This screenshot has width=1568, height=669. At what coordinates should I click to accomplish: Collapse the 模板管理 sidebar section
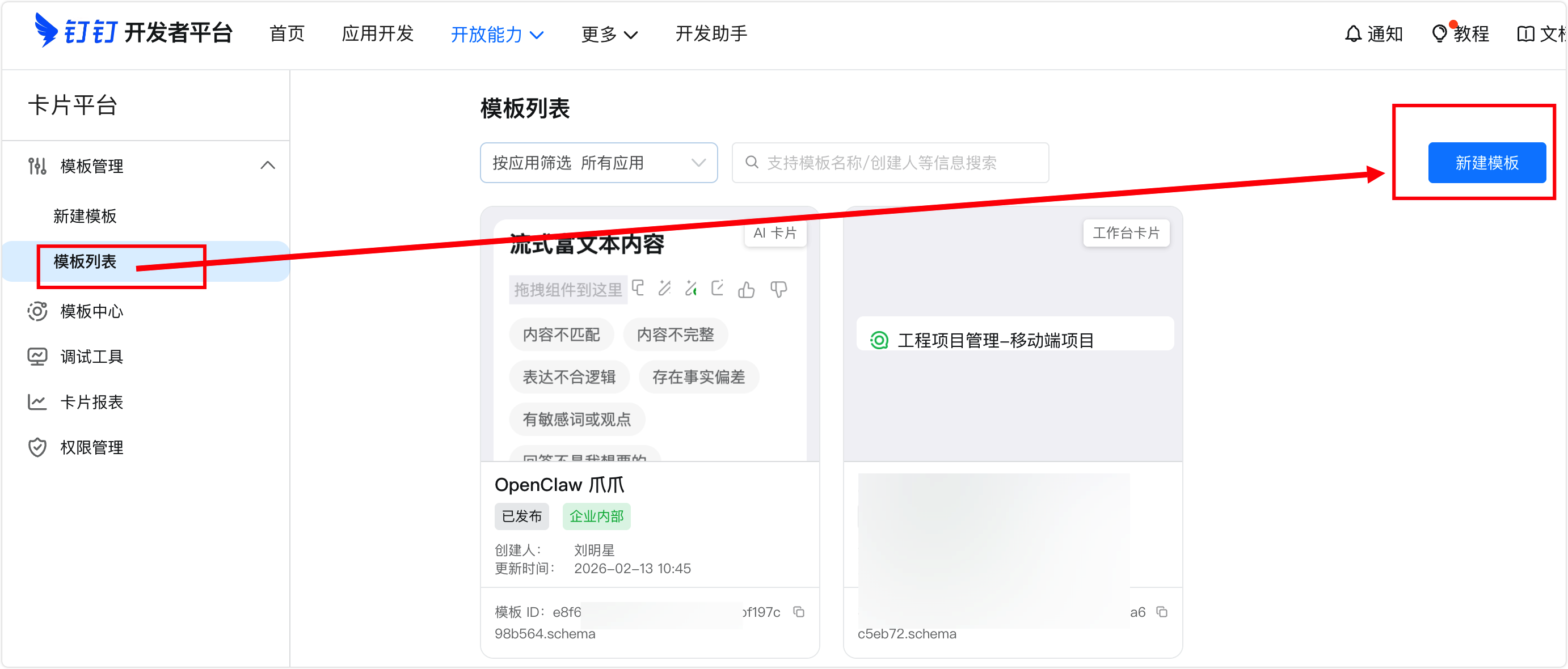[x=267, y=166]
